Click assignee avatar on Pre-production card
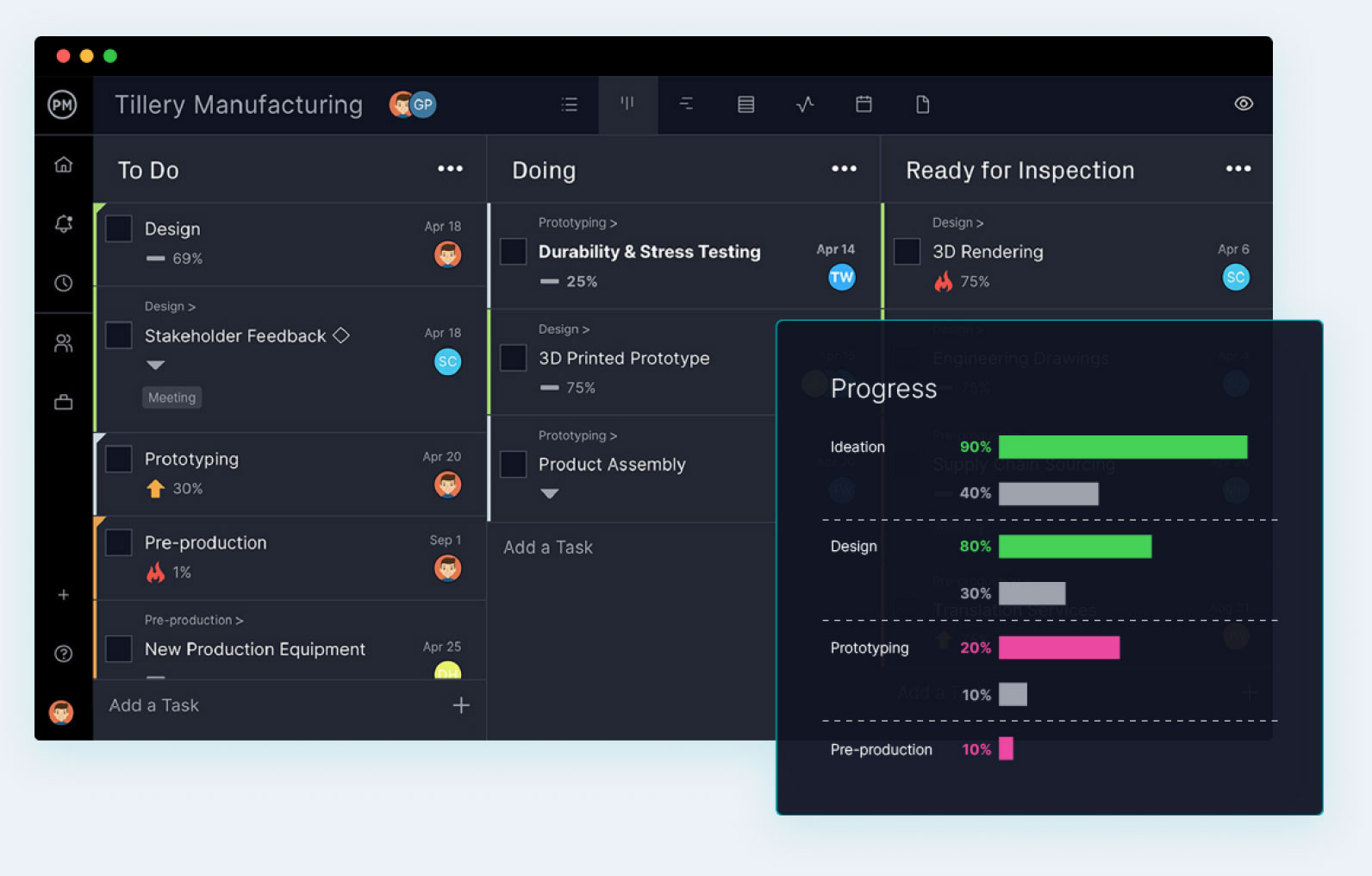Viewport: 1372px width, 876px height. click(447, 568)
